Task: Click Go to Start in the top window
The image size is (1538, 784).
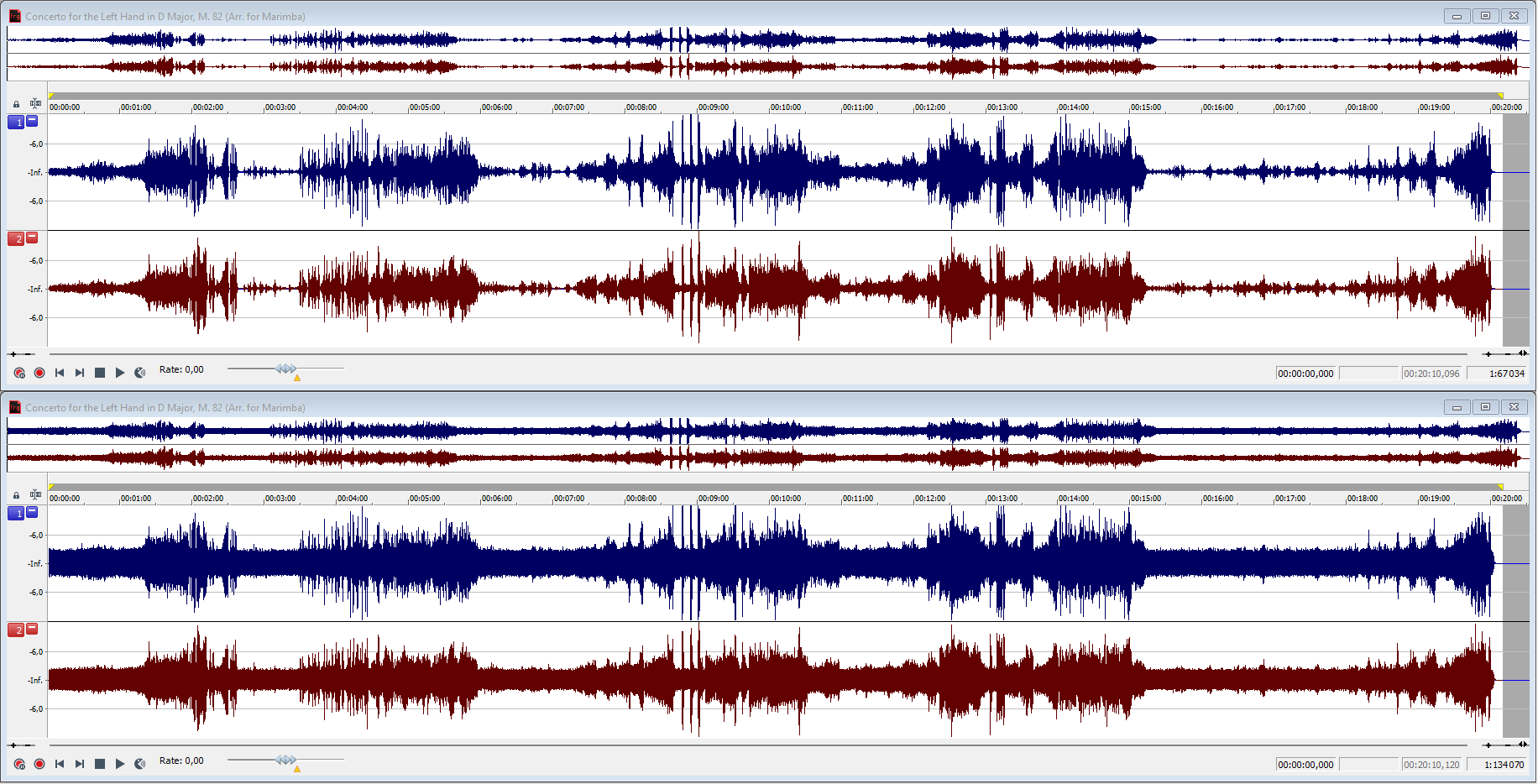Action: click(60, 373)
